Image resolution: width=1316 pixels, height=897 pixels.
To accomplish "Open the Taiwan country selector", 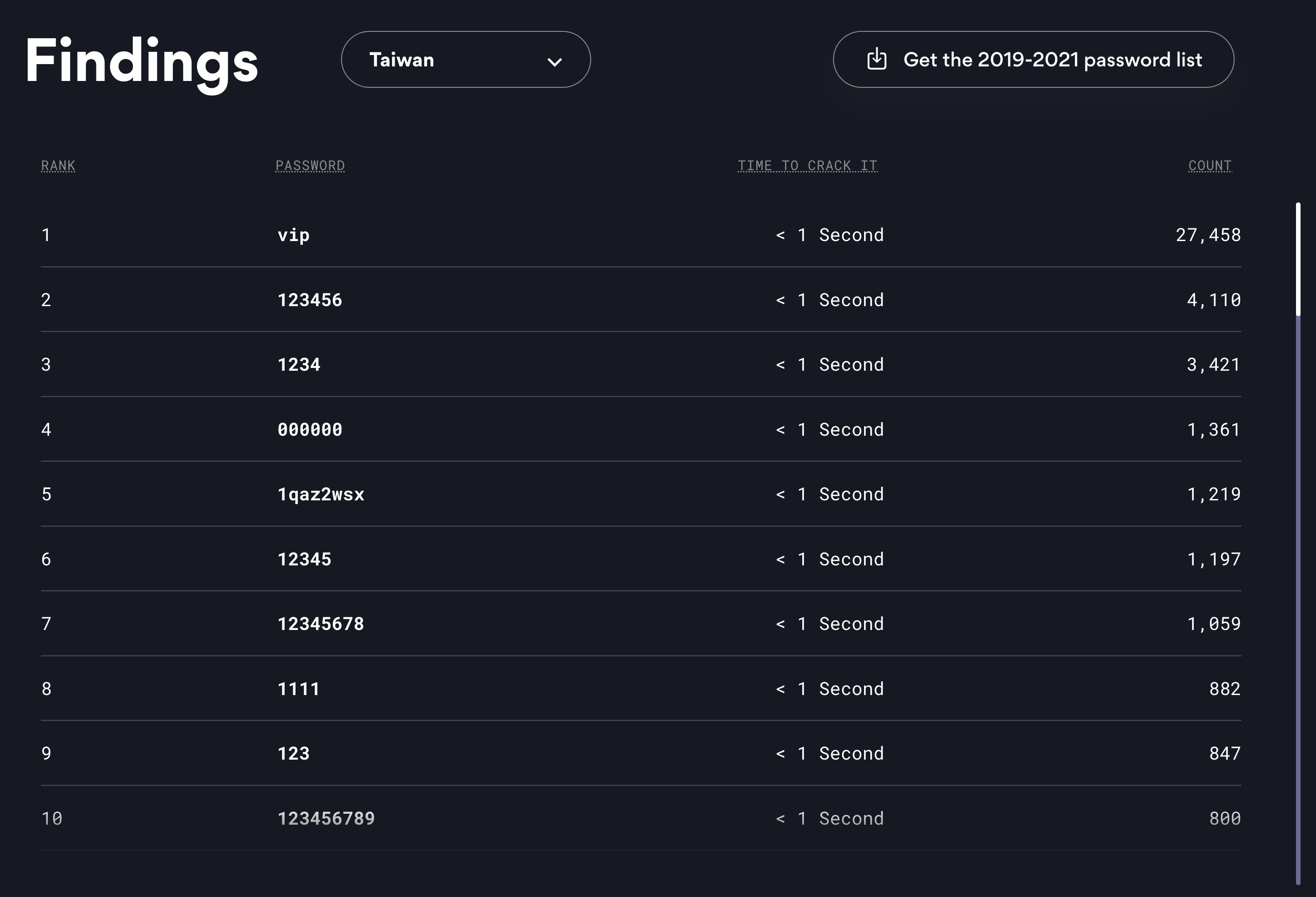I will 466,60.
